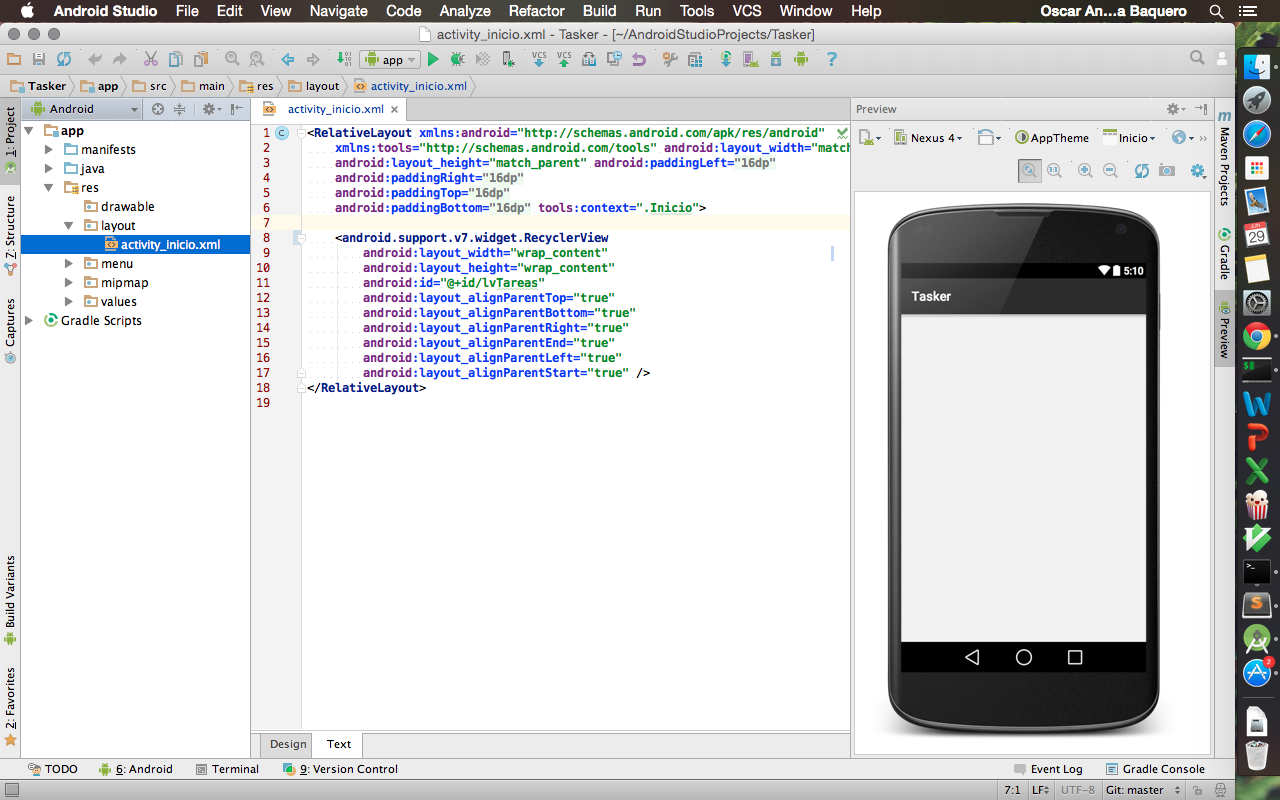Revert changes with the purple arrow icon
The width and height of the screenshot is (1280, 800).
638,60
